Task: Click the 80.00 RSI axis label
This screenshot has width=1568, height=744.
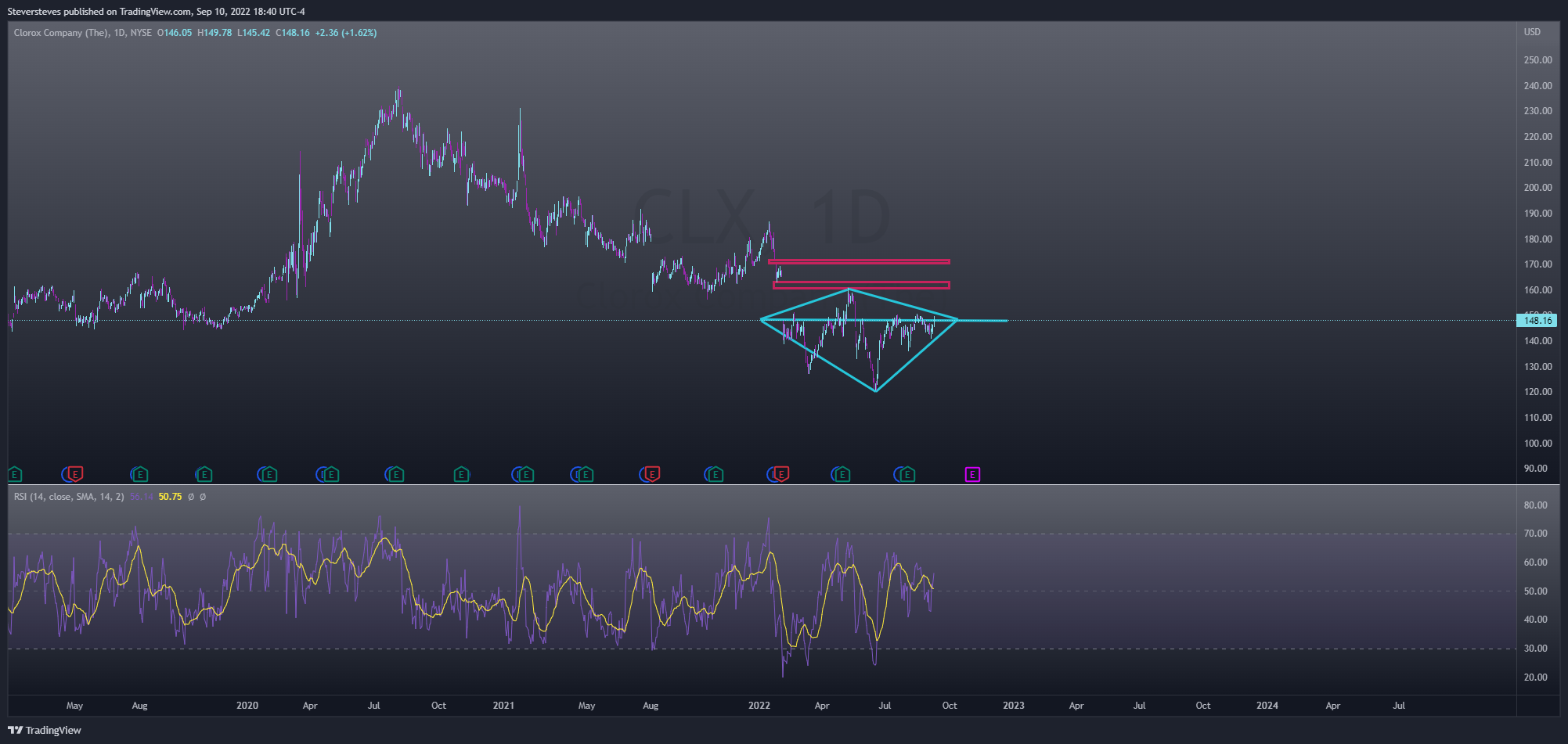Action: pos(1536,505)
